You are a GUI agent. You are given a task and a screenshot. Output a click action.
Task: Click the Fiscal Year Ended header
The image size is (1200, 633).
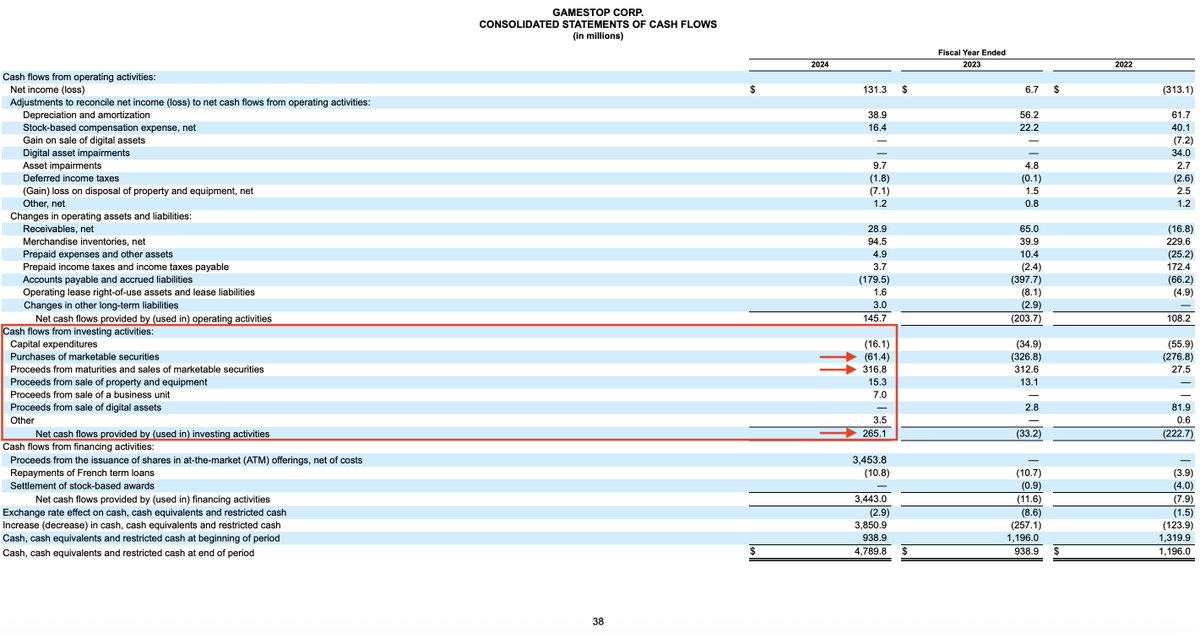point(970,52)
